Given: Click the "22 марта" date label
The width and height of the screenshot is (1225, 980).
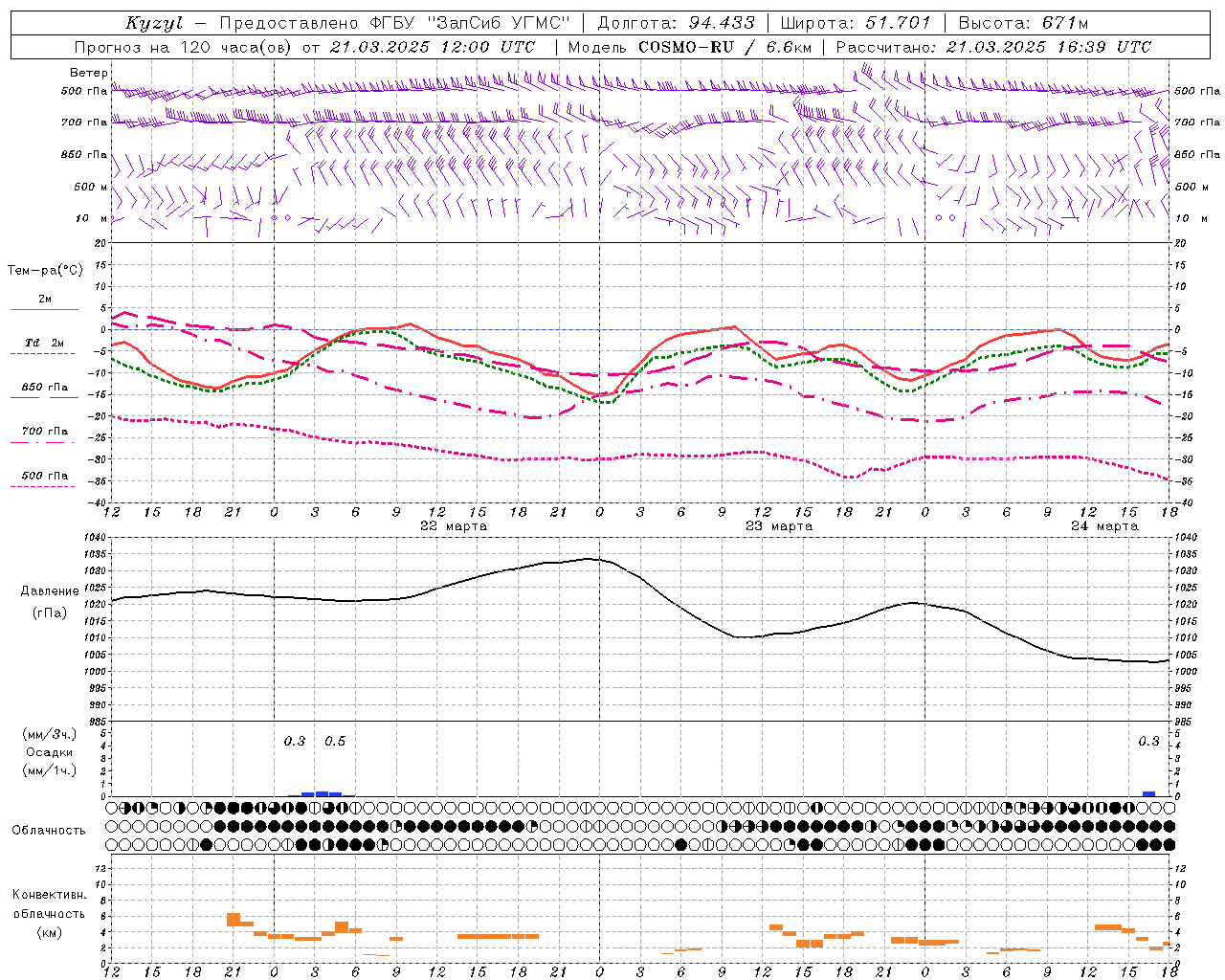Looking at the screenshot, I should click(454, 526).
